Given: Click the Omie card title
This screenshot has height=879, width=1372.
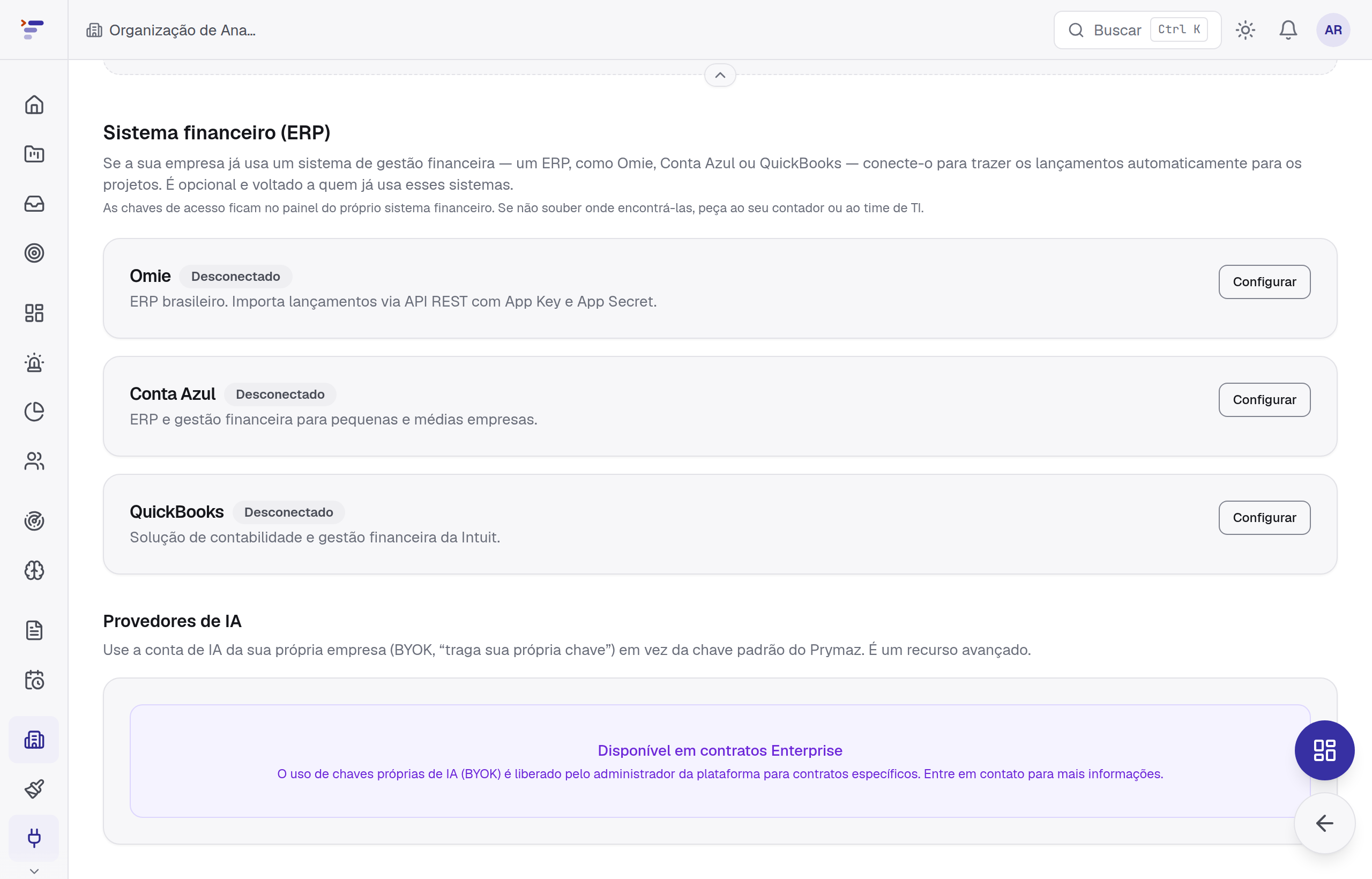Looking at the screenshot, I should 150,275.
